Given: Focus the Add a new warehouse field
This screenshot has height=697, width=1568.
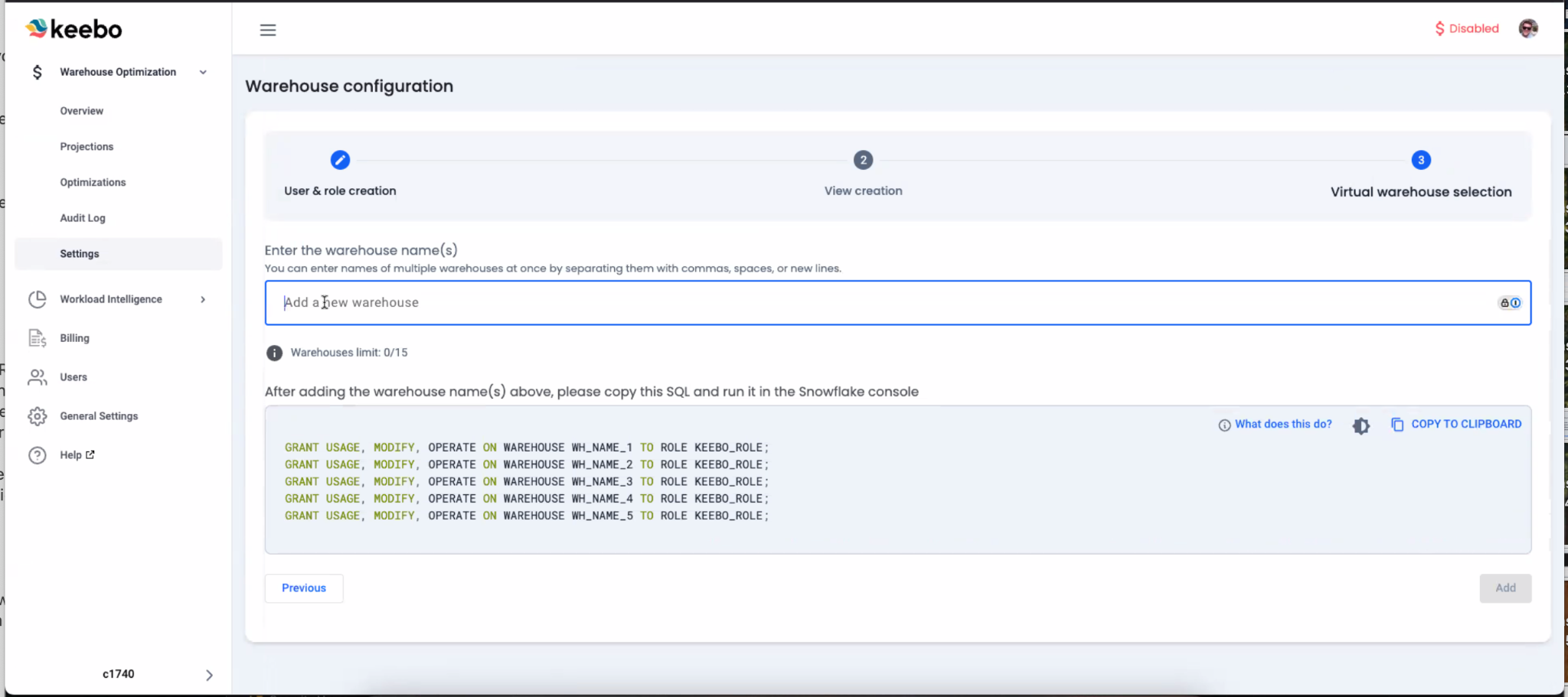Looking at the screenshot, I should coord(880,303).
